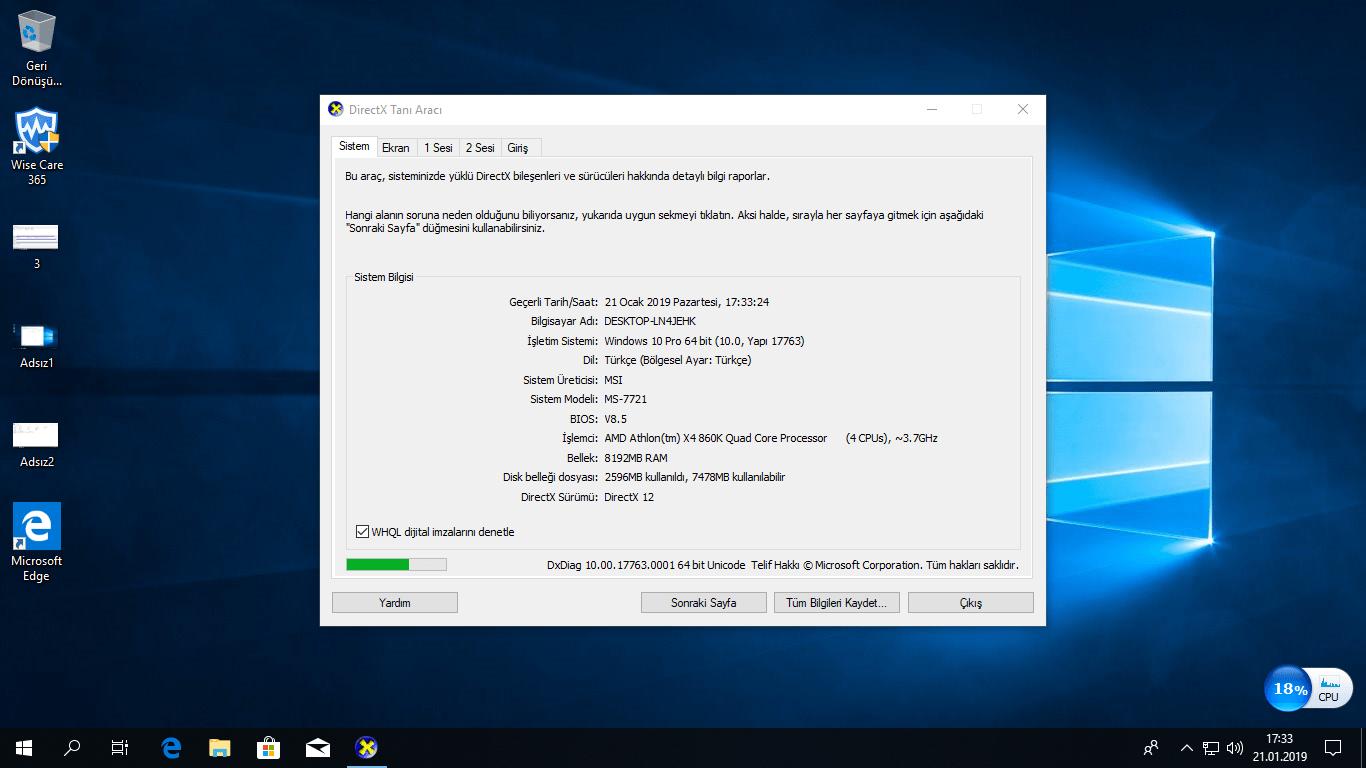Click memory value '8192MB RAM'

click(636, 458)
